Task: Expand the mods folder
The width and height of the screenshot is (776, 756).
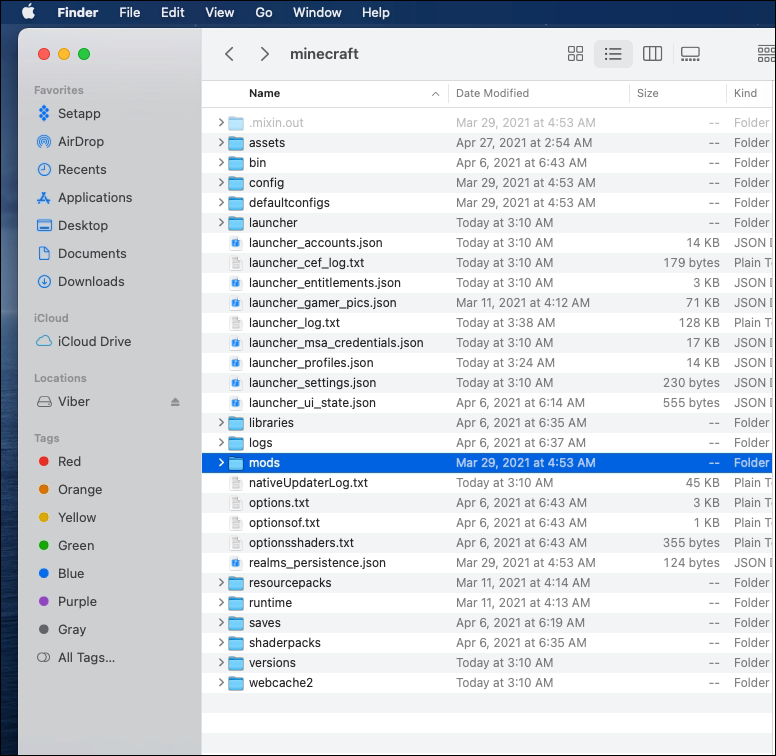Action: tap(221, 463)
